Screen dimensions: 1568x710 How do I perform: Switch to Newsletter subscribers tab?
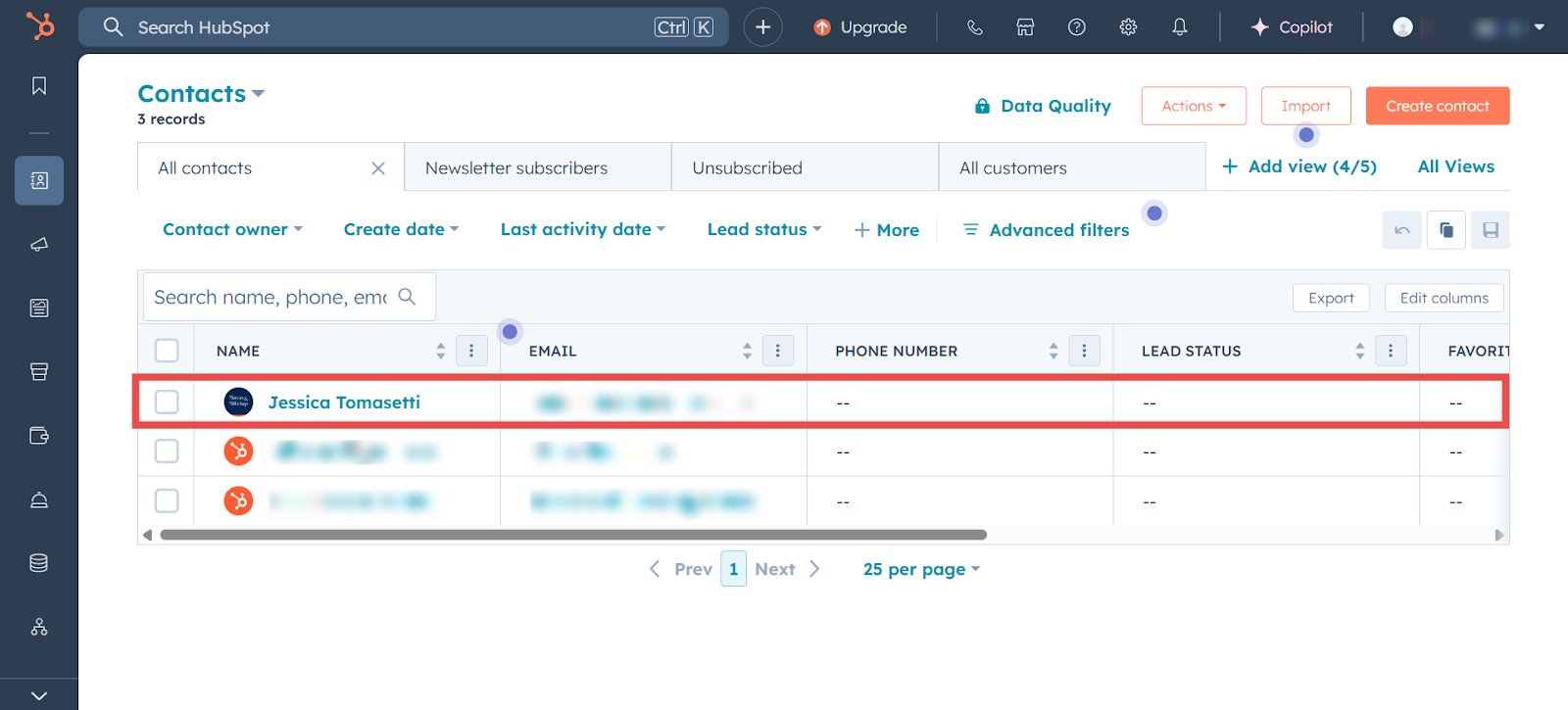[x=516, y=167]
